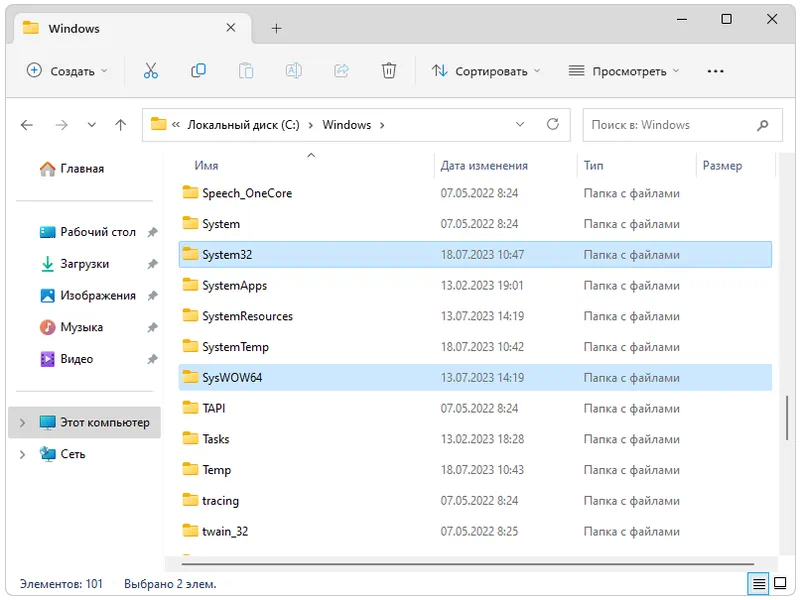Open the Просмотреть dropdown
Viewport: 800px width, 600px height.
[x=624, y=71]
